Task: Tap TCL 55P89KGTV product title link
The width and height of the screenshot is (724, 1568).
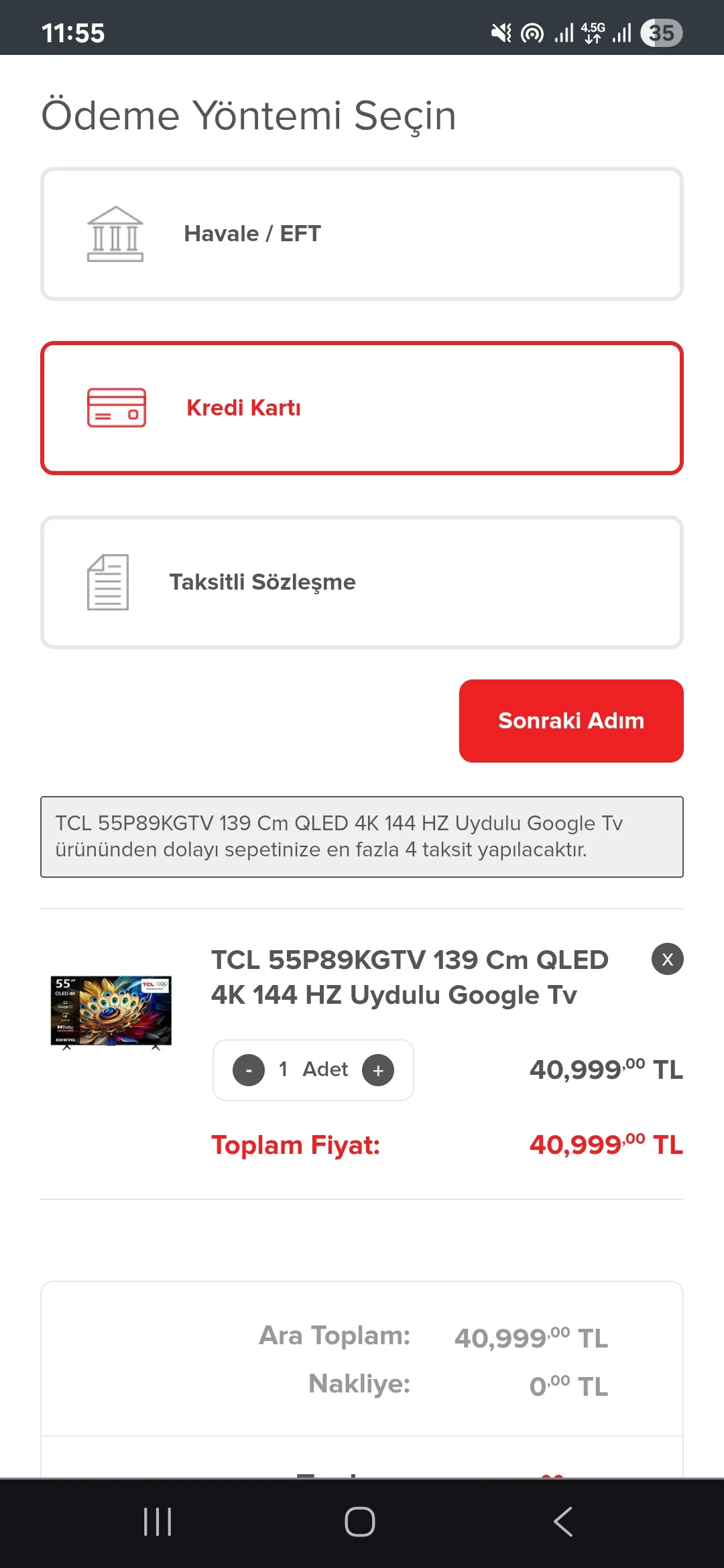Action: click(409, 977)
